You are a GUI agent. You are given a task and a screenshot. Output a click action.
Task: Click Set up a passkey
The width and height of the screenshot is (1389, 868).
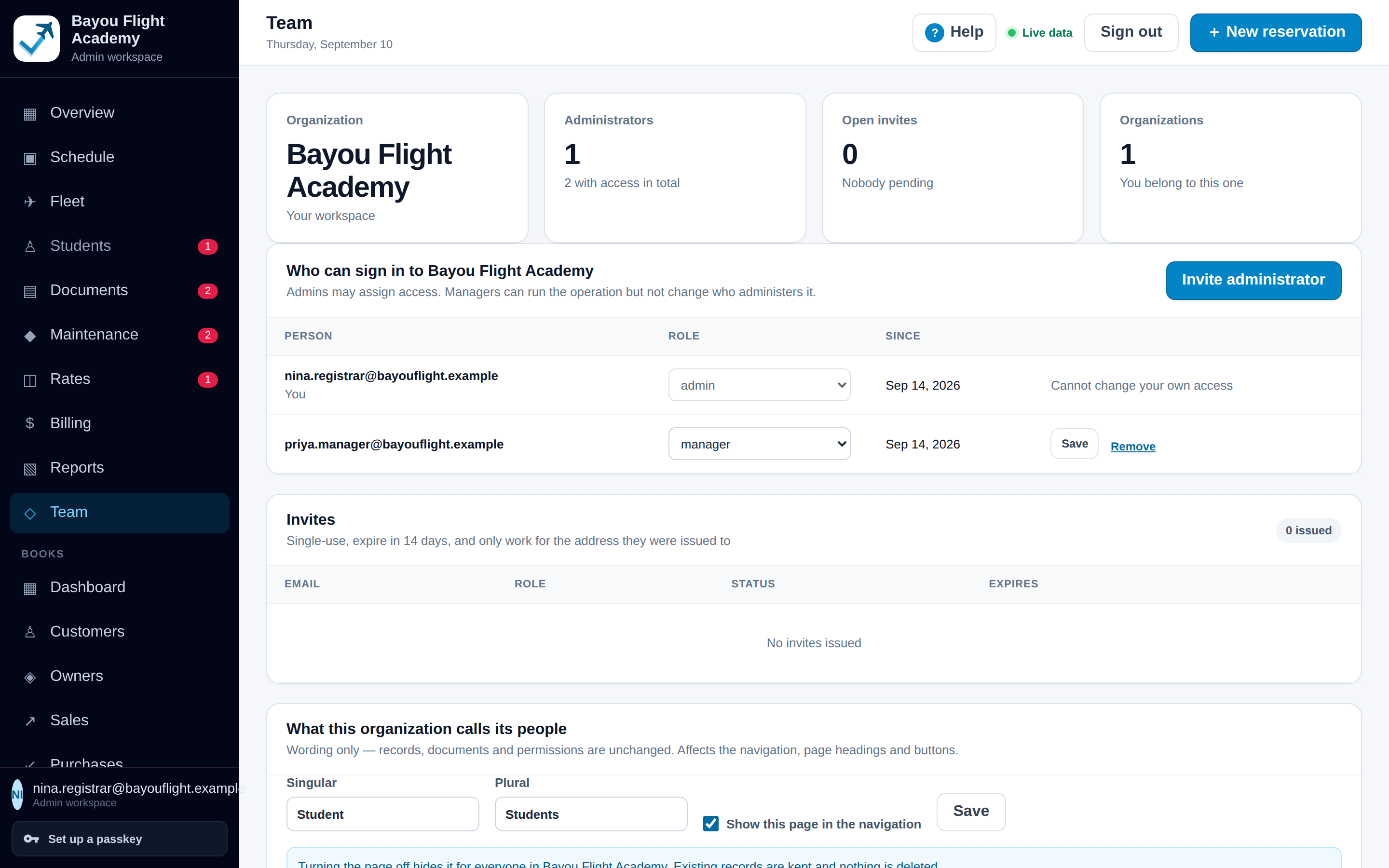pos(120,839)
